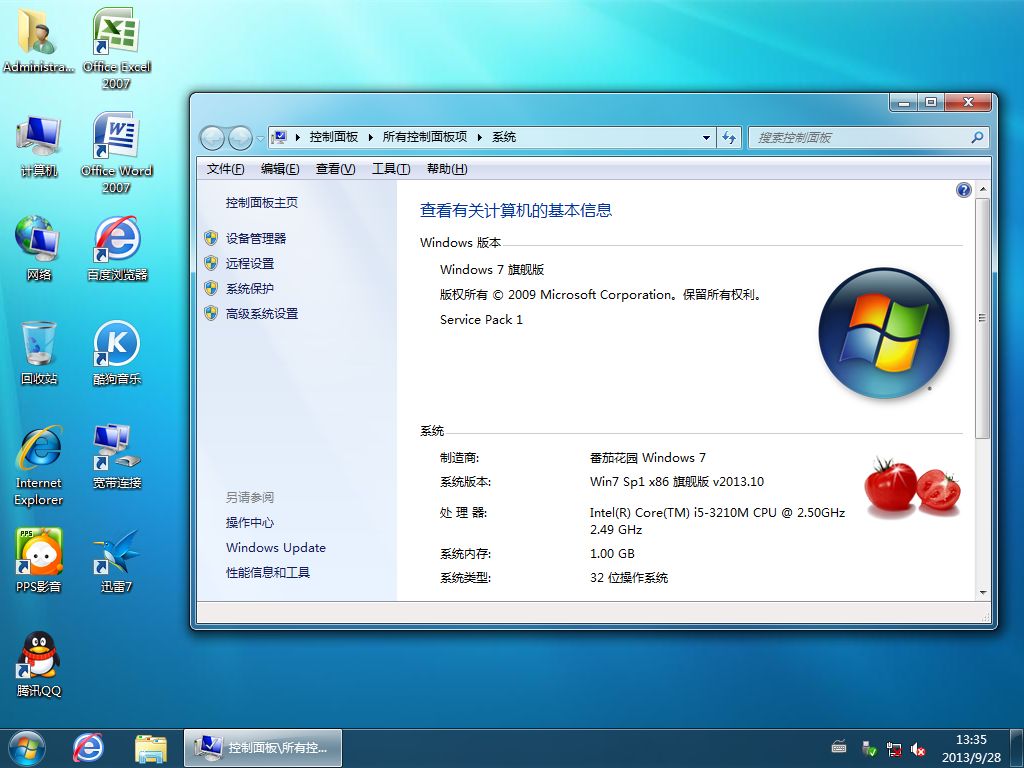
Task: Launch Office Excel 2007 shortcut
Action: [116, 48]
